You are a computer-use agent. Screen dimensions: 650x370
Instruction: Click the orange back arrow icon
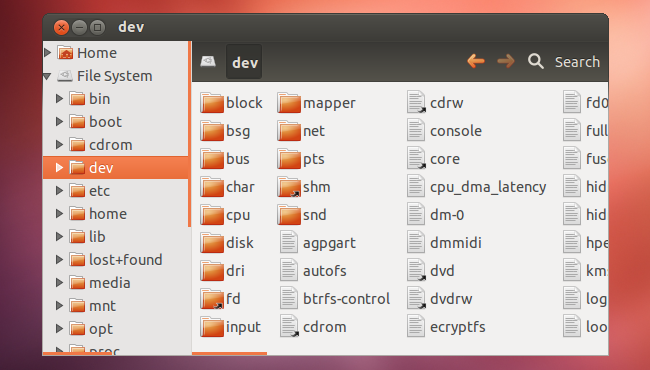476,61
